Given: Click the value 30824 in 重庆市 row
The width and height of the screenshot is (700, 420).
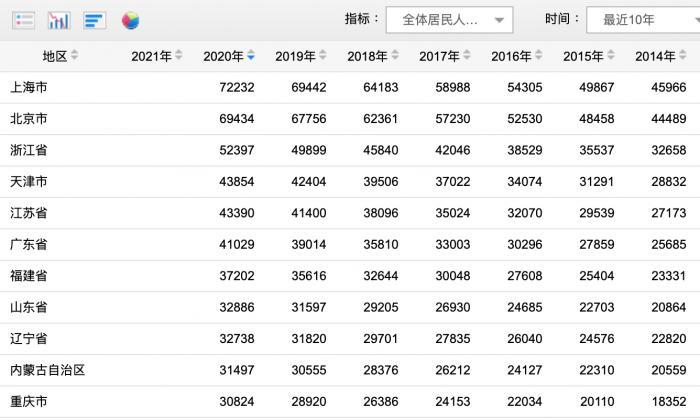Looking at the screenshot, I should tap(237, 402).
